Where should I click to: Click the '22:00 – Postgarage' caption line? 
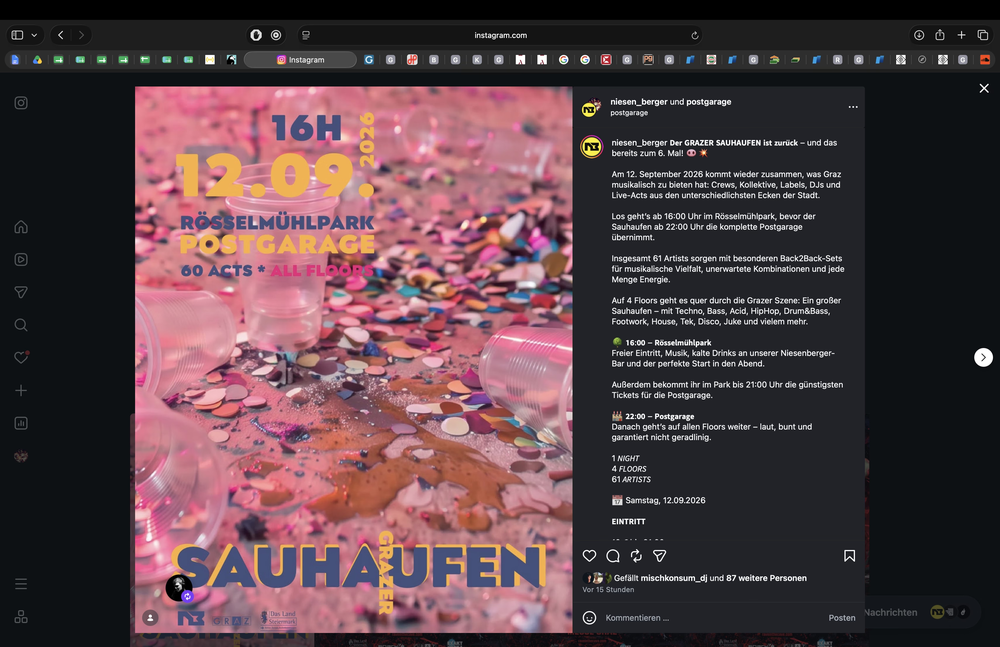[653, 416]
